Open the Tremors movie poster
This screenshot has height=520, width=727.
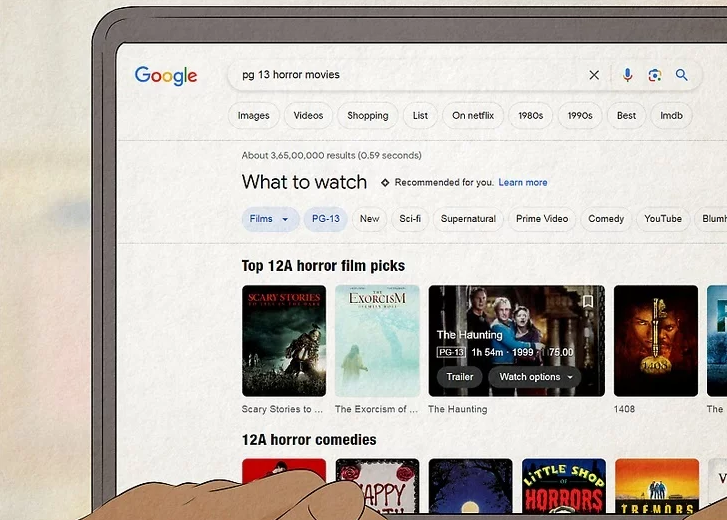(657, 486)
